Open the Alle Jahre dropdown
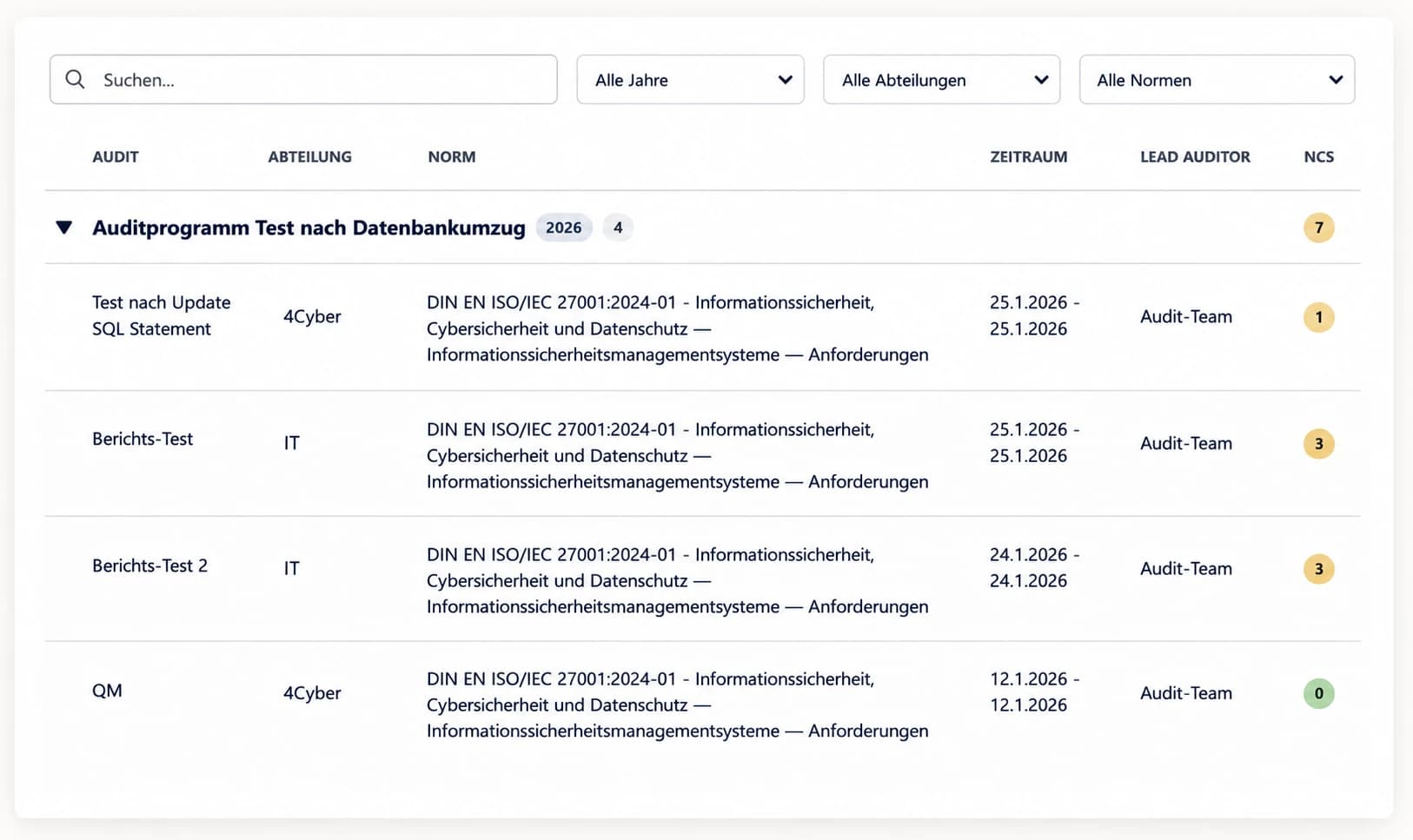 click(x=690, y=80)
